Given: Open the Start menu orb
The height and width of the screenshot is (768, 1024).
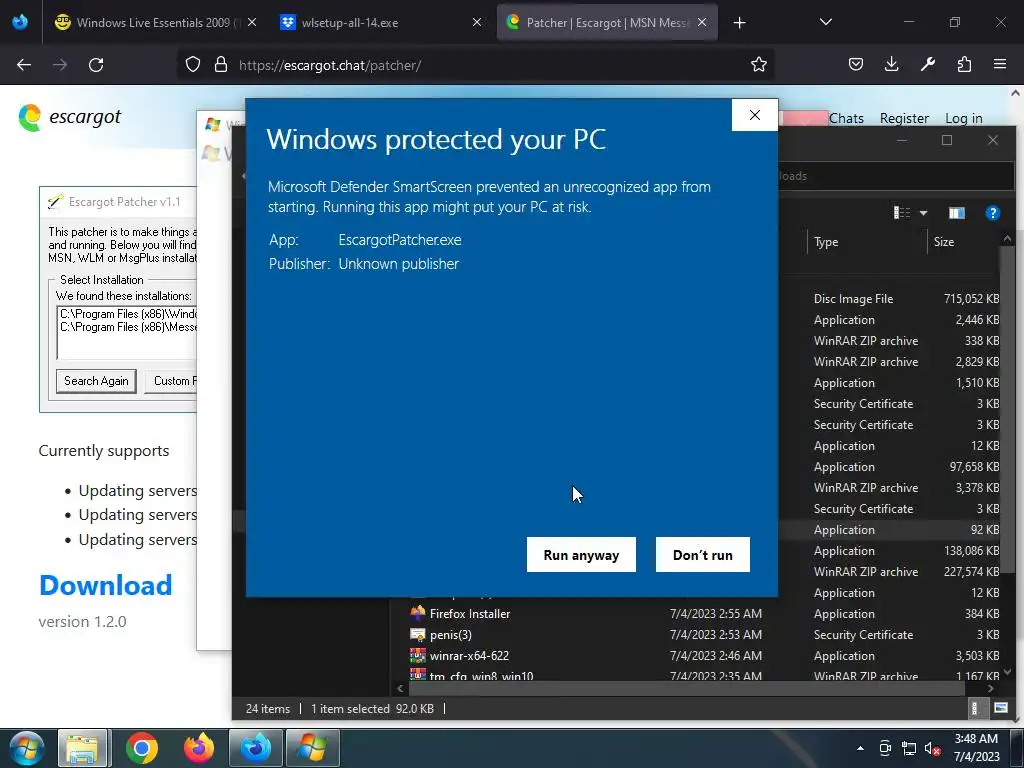Looking at the screenshot, I should [x=25, y=748].
